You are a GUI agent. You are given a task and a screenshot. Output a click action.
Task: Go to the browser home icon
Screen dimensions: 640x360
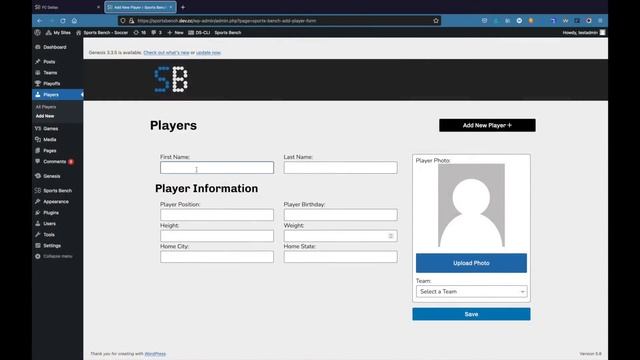click(x=74, y=20)
